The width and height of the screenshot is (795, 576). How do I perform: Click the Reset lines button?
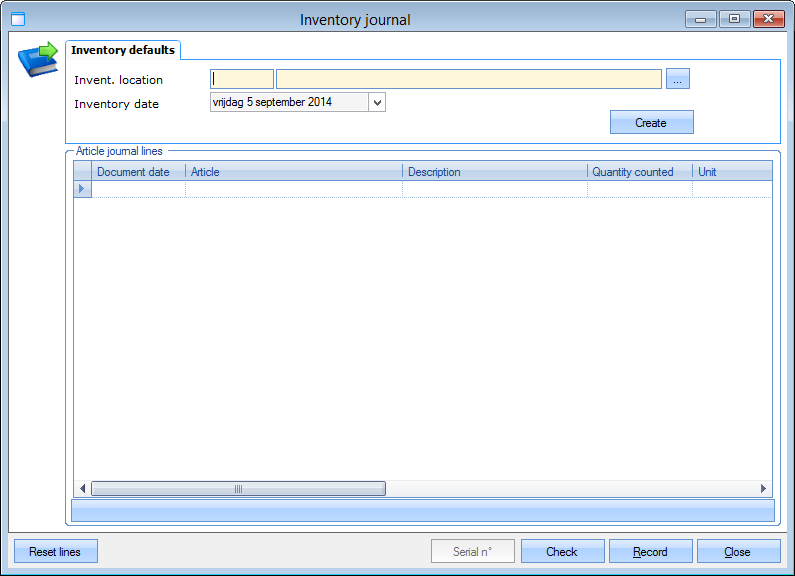tap(55, 552)
